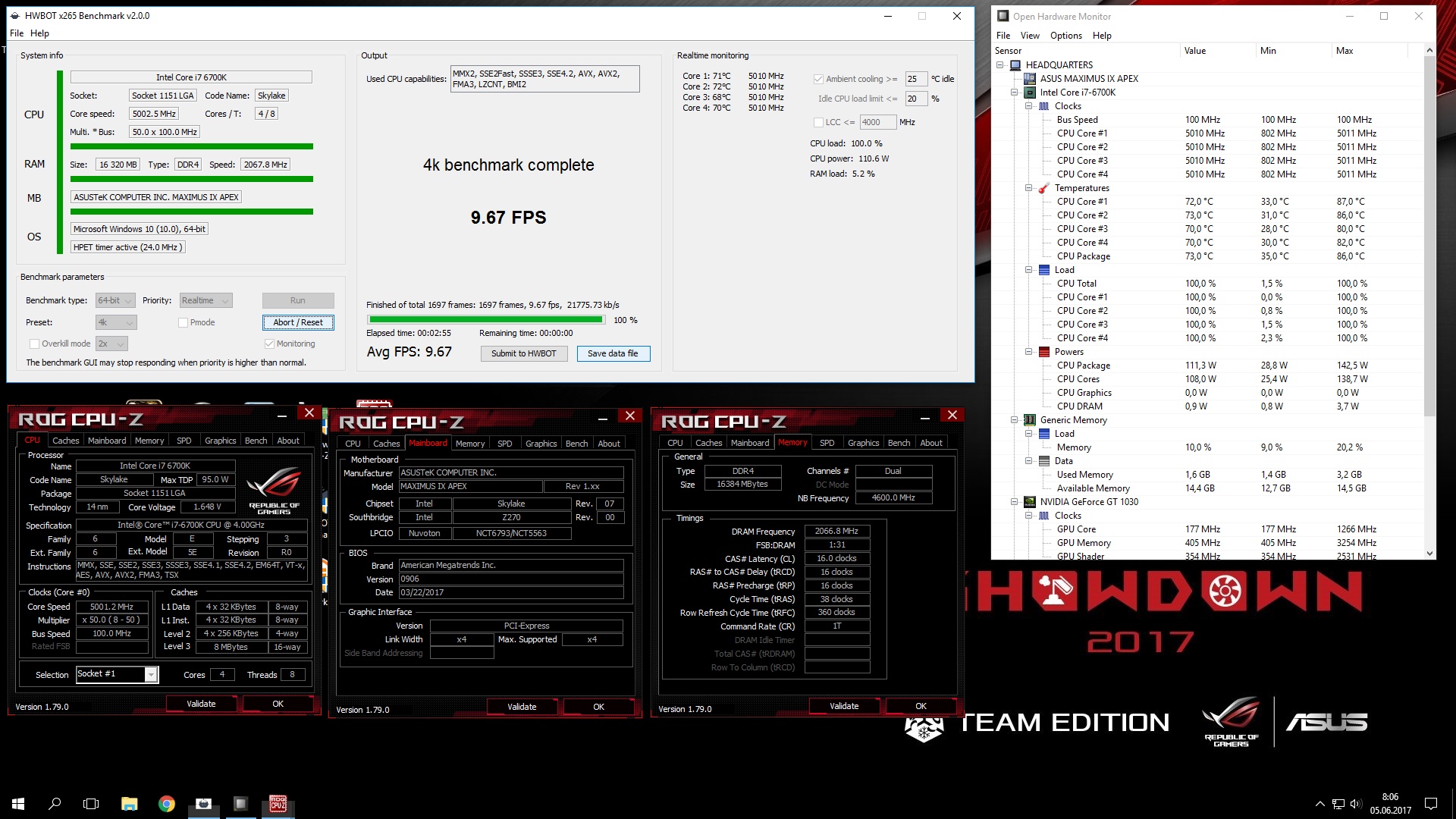Click the ASUS MAXIMUS IX APEX motherboard icon
The width and height of the screenshot is (1456, 819).
[x=1030, y=79]
